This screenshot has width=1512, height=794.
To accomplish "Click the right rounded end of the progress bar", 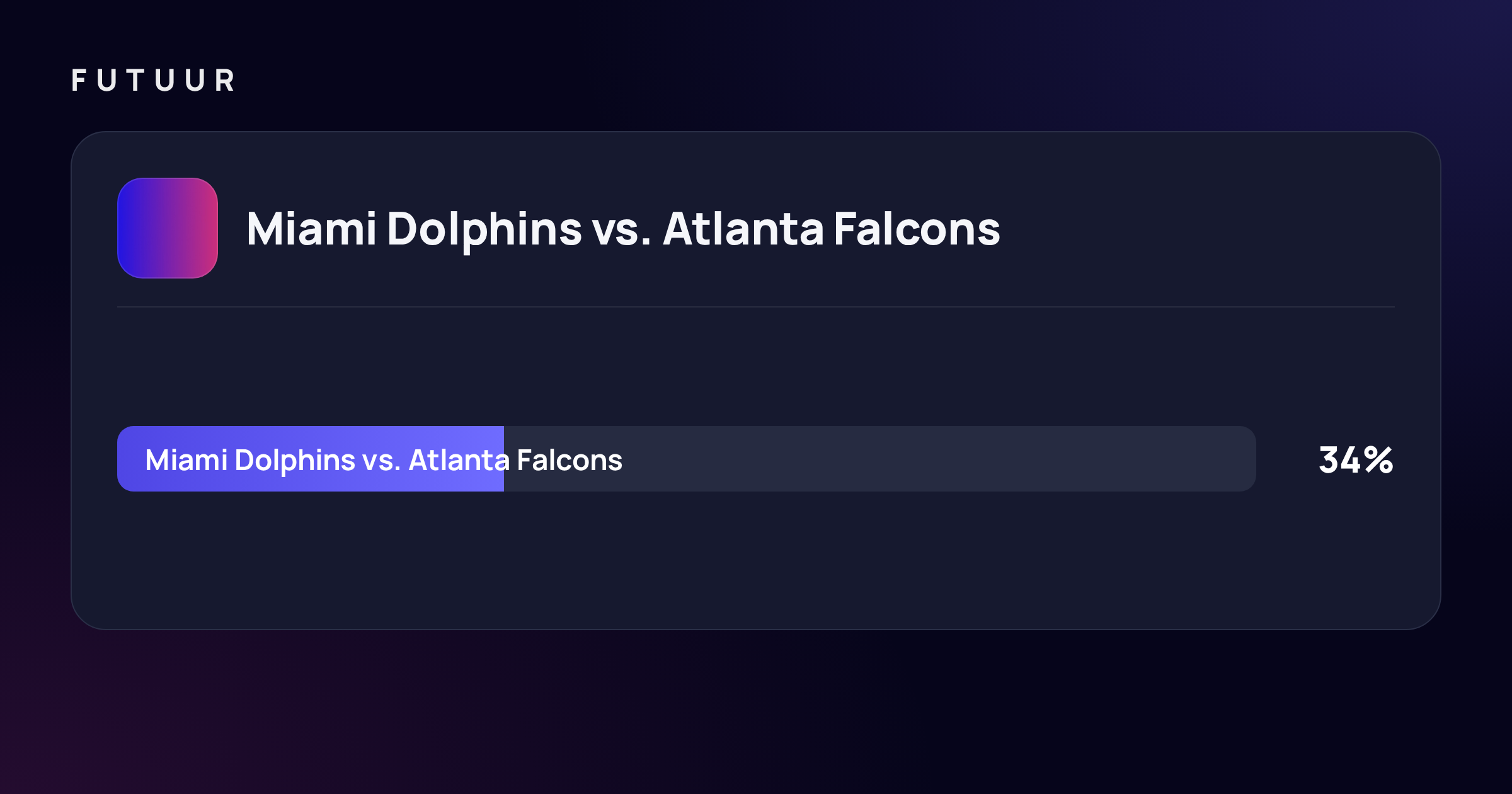I will coord(1244,459).
